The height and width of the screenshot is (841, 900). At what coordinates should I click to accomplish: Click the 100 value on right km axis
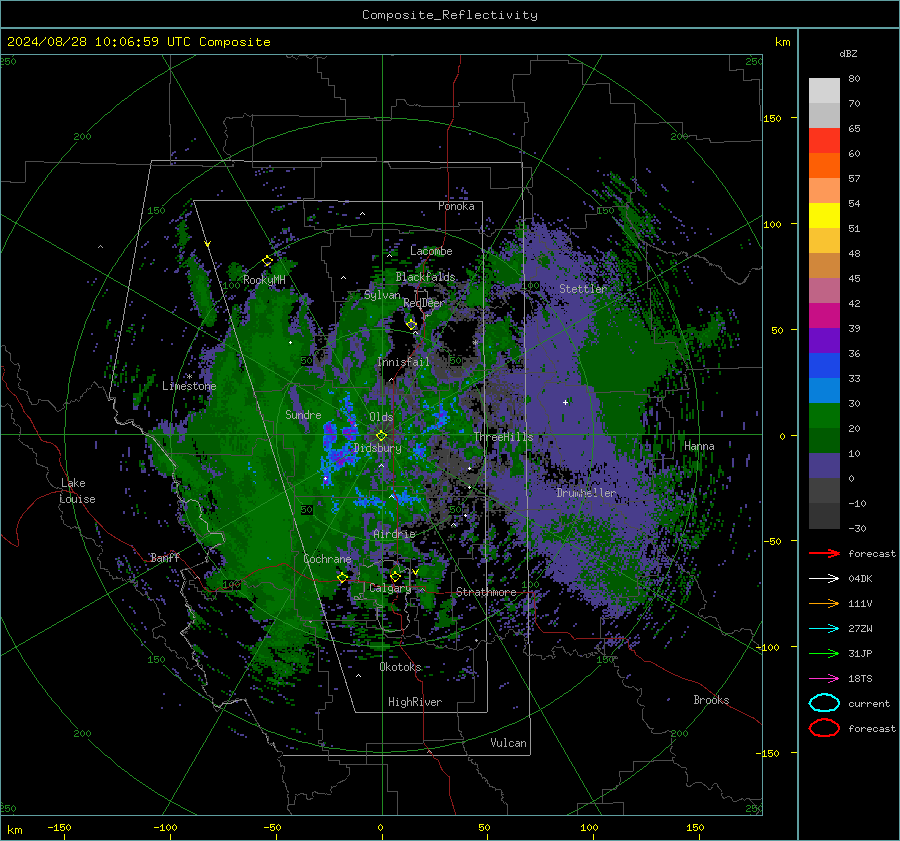(772, 224)
